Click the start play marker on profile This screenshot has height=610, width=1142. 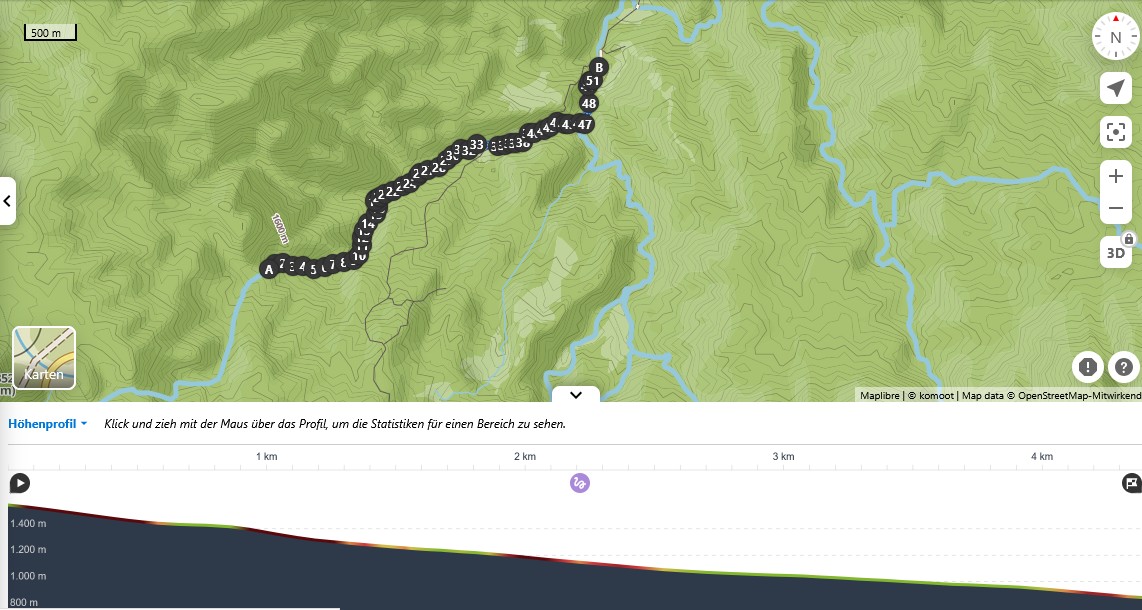coord(20,483)
